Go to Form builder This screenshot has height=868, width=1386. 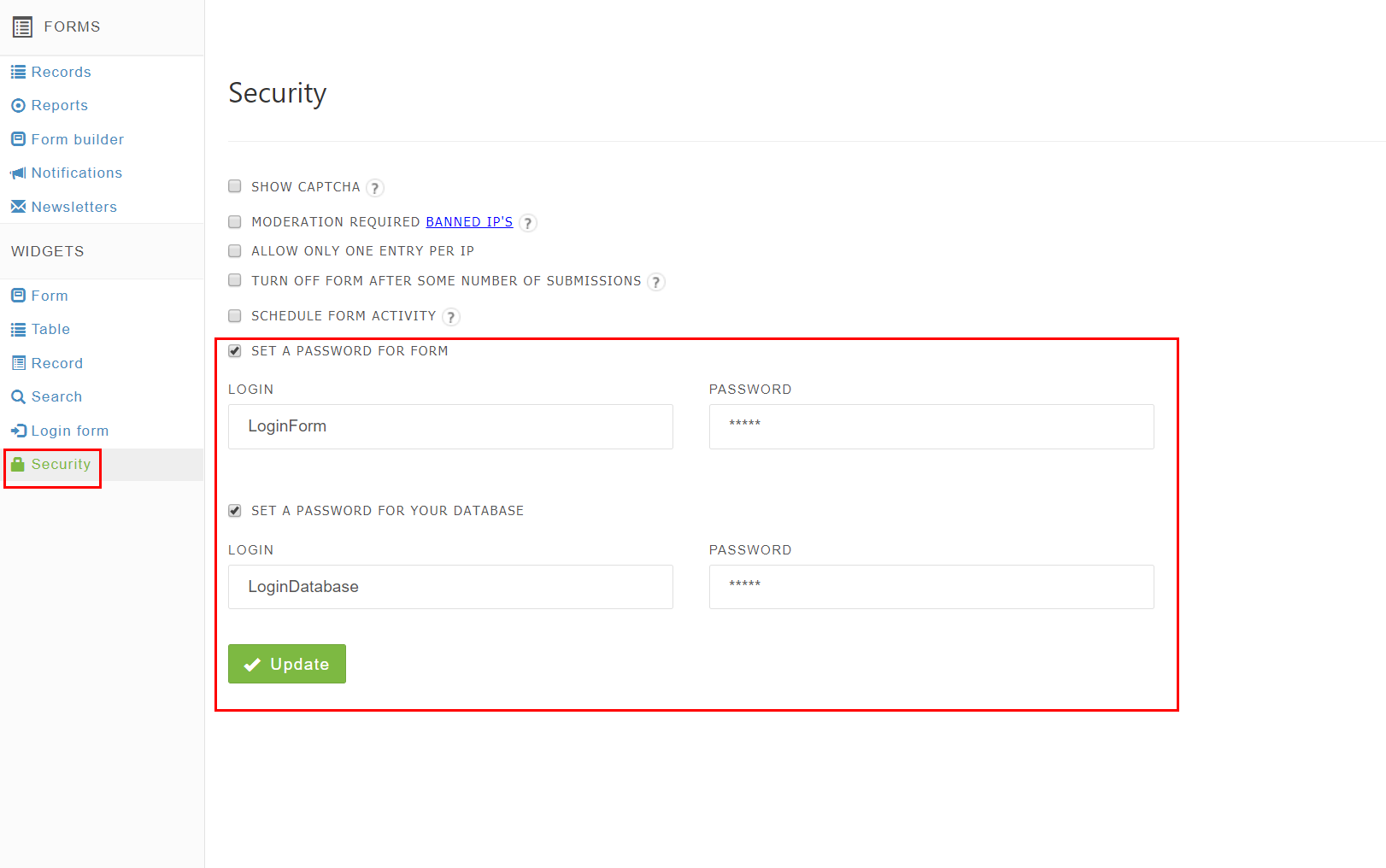pos(78,139)
